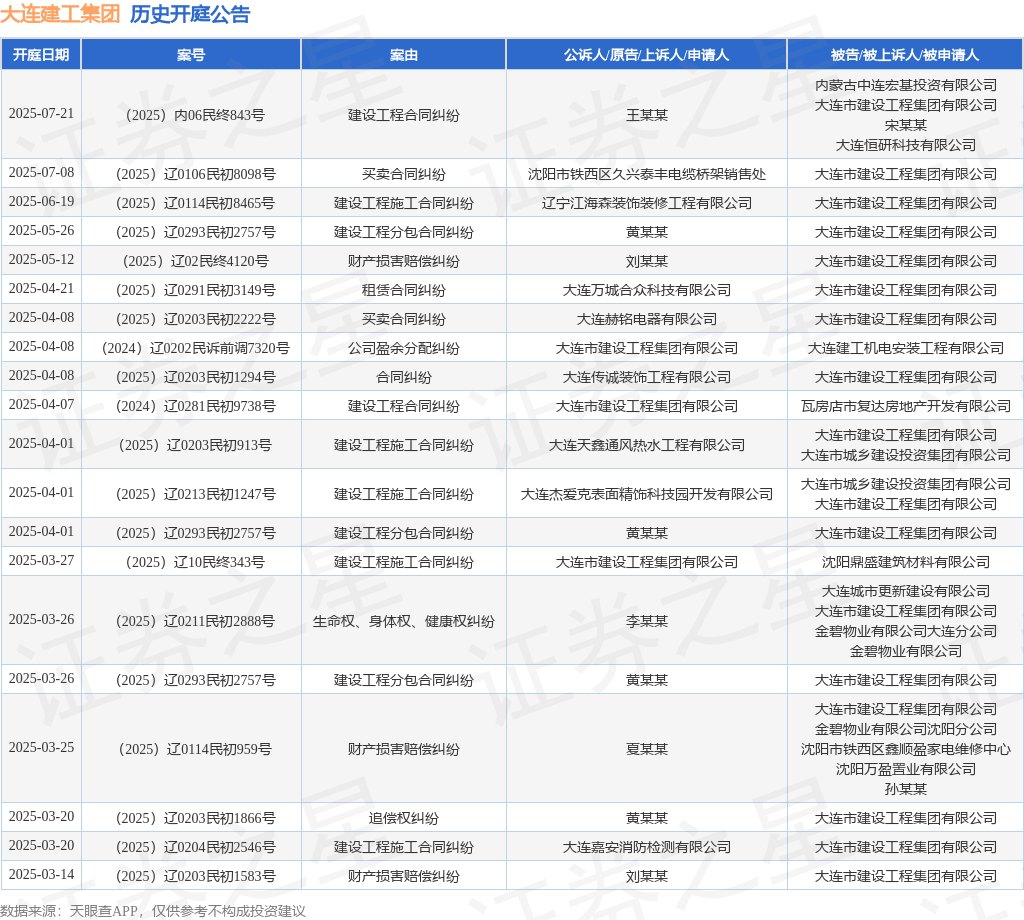Click the date 2025-03-25
This screenshot has height=920, width=1024.
coord(41,747)
